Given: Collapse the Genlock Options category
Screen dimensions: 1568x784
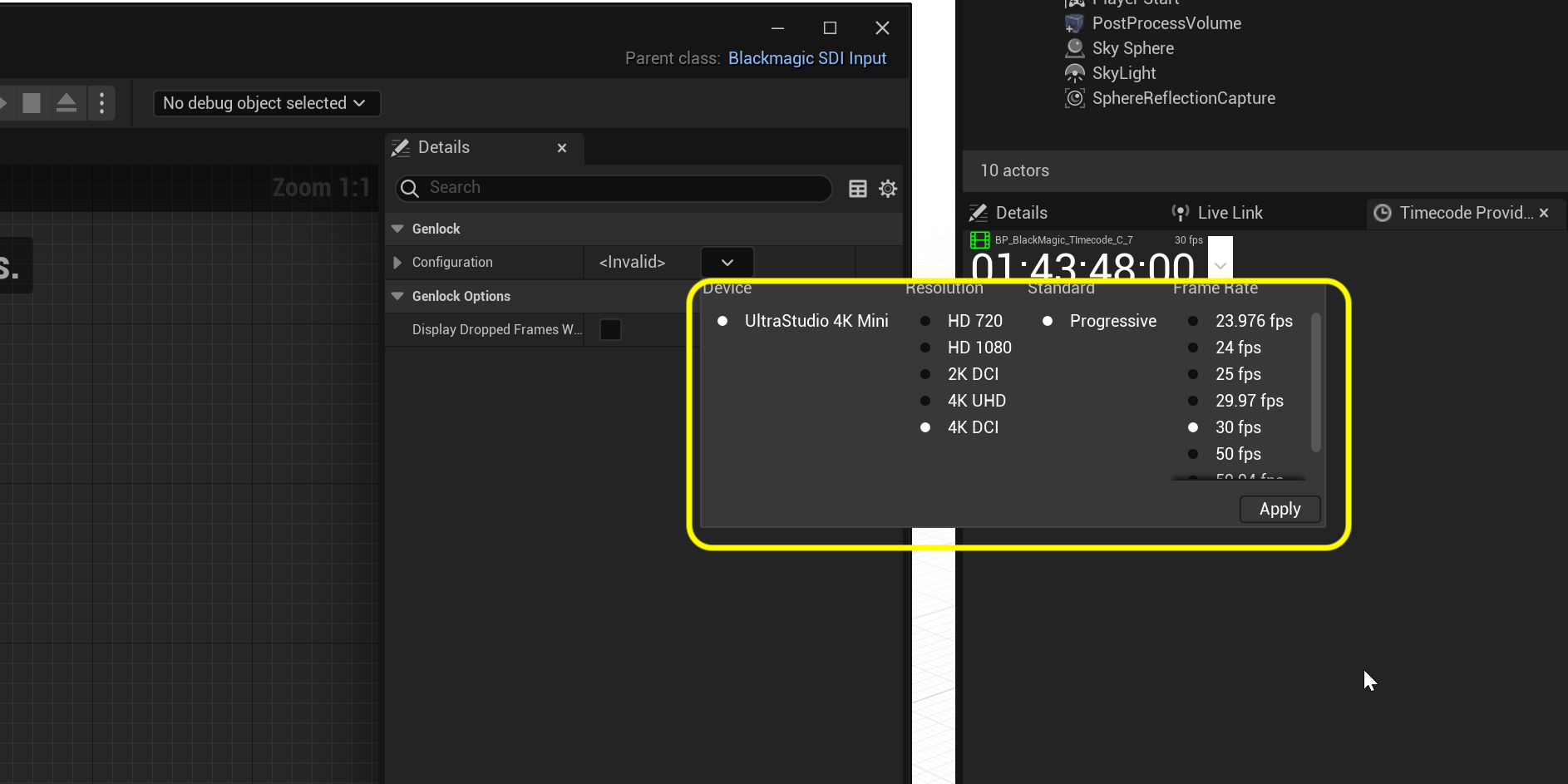Looking at the screenshot, I should tap(397, 296).
